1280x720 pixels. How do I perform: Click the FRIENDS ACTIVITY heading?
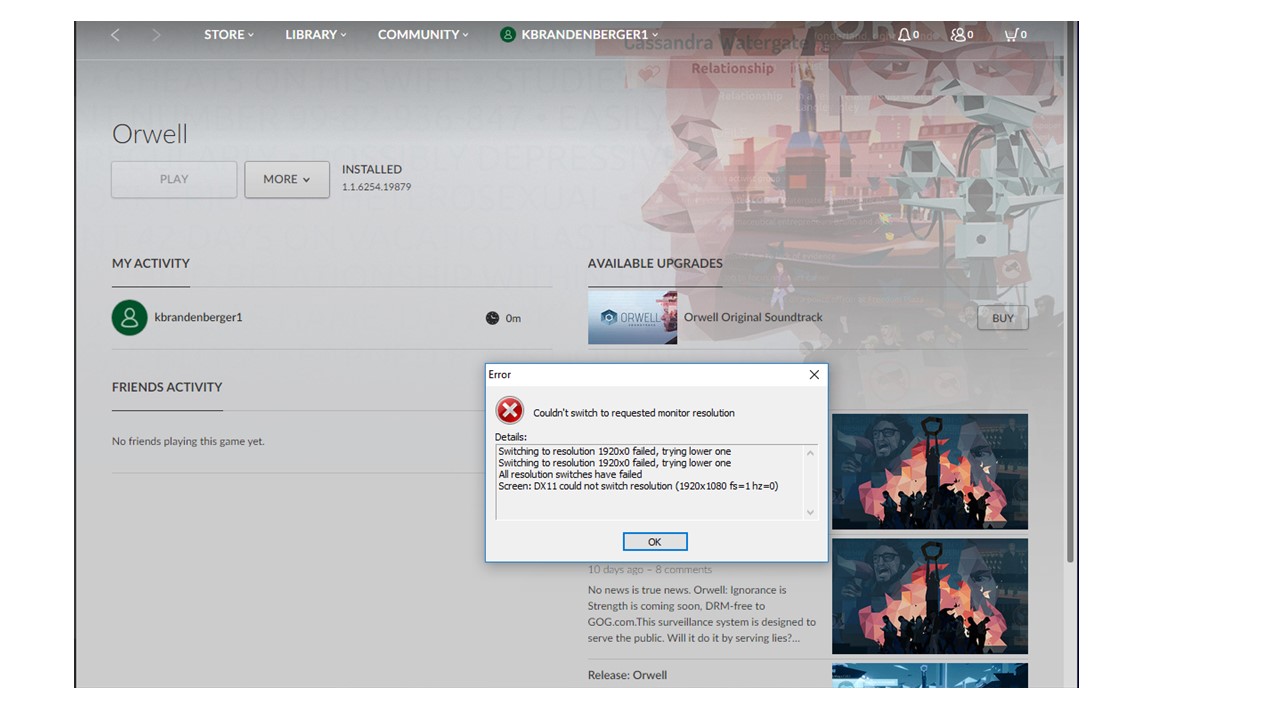coord(167,387)
